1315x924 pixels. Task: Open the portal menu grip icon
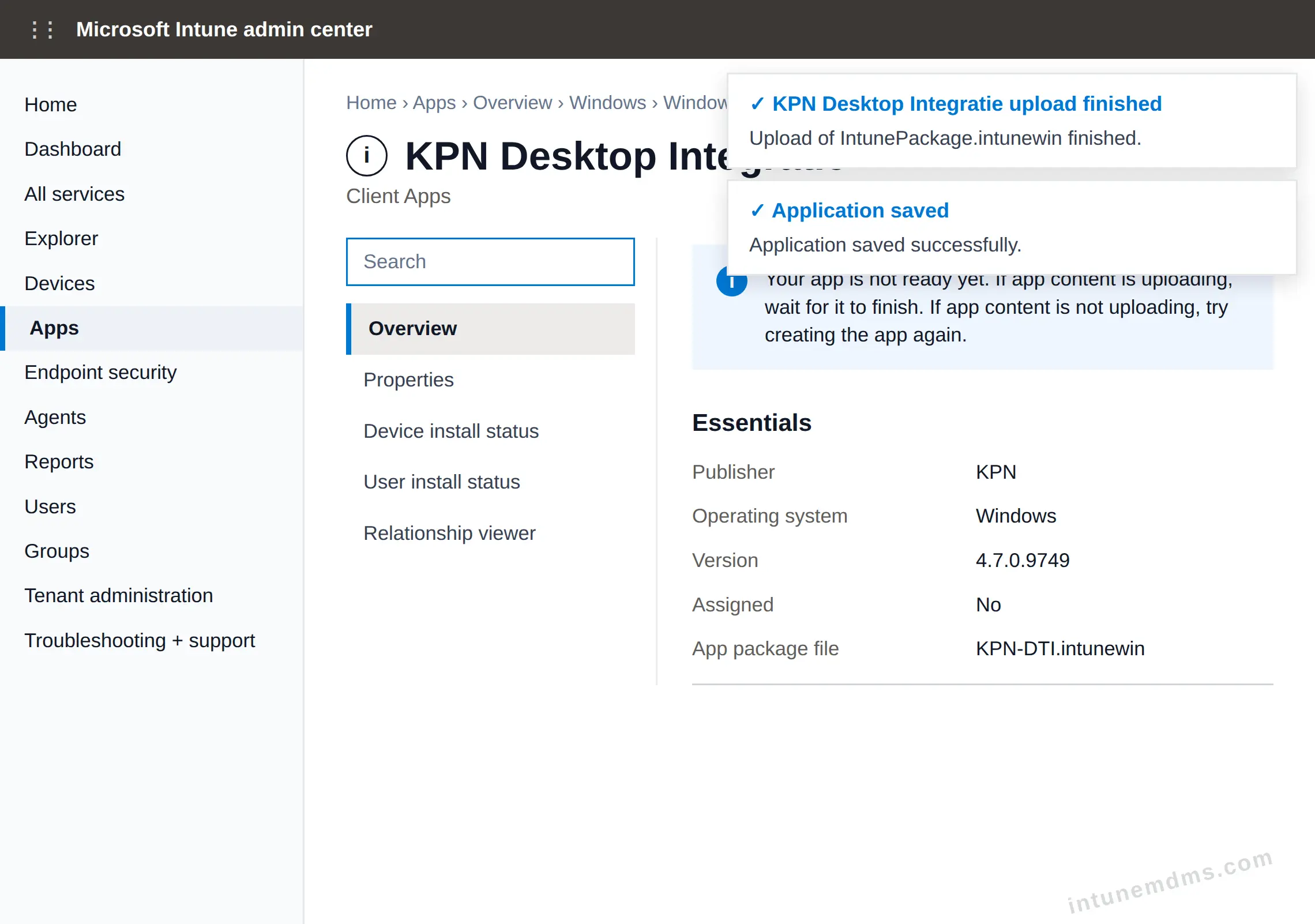tap(43, 29)
